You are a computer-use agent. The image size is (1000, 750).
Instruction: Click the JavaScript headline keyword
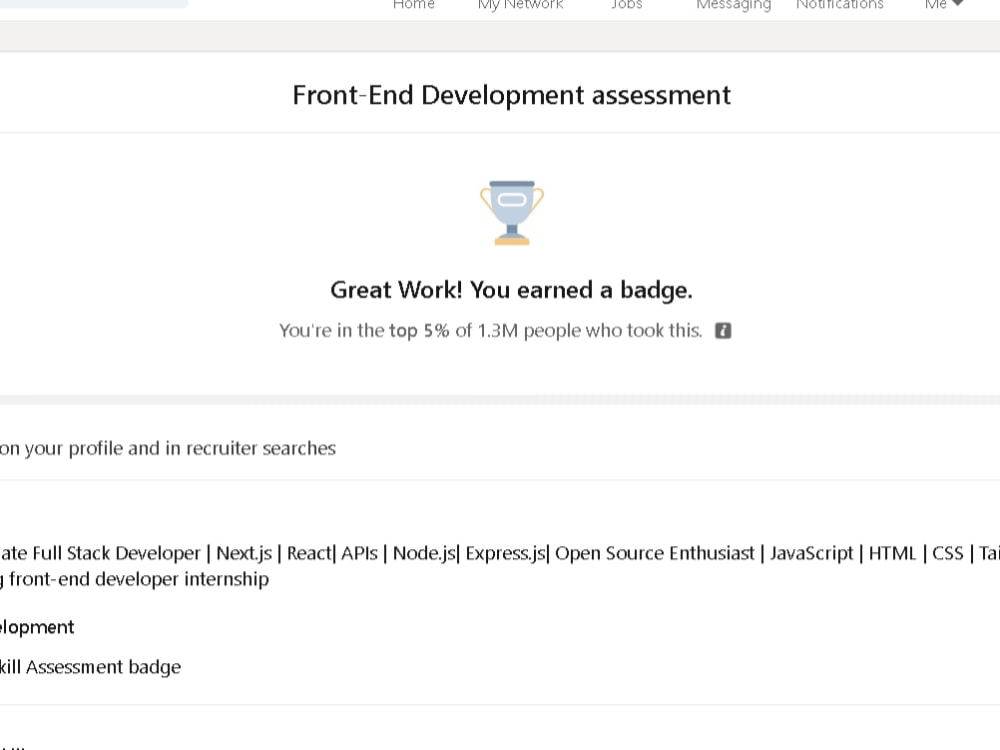[x=811, y=553]
